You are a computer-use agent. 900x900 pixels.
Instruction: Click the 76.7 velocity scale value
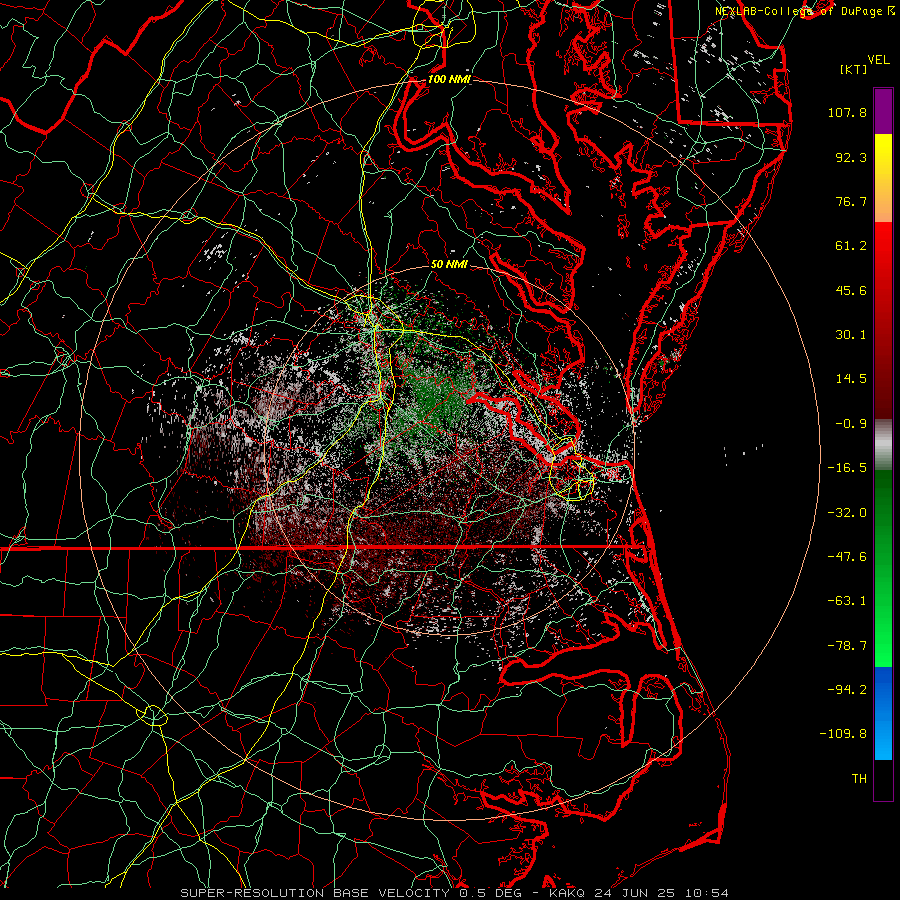click(x=851, y=201)
